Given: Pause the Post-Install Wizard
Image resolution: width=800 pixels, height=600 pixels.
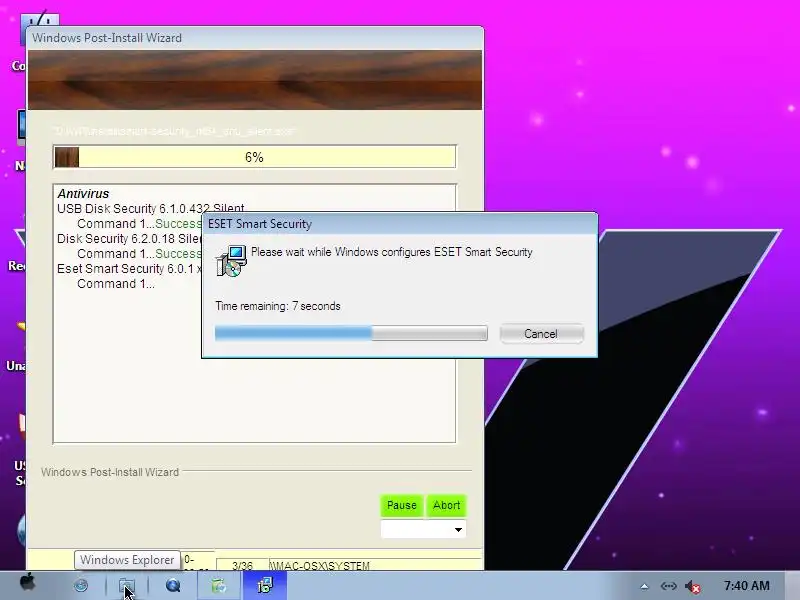Looking at the screenshot, I should point(402,505).
